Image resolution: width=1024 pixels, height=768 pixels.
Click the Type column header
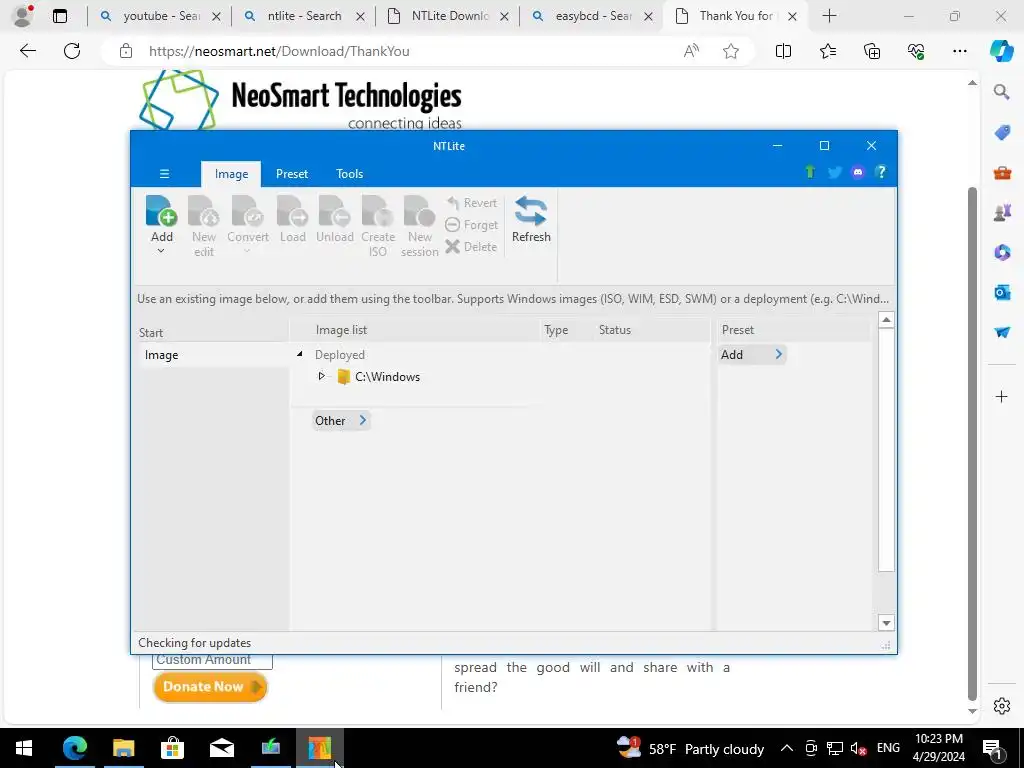[556, 330]
